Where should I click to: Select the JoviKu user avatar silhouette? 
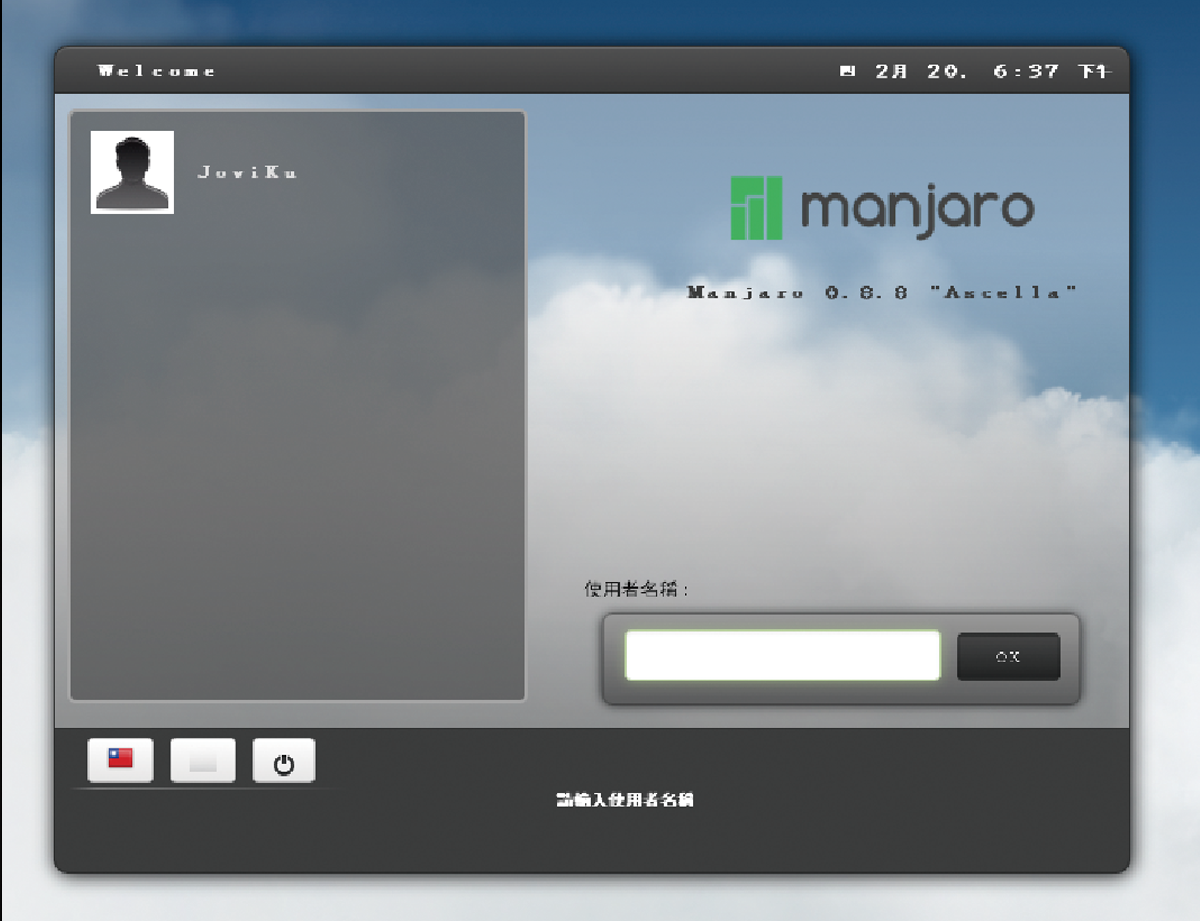coord(132,172)
